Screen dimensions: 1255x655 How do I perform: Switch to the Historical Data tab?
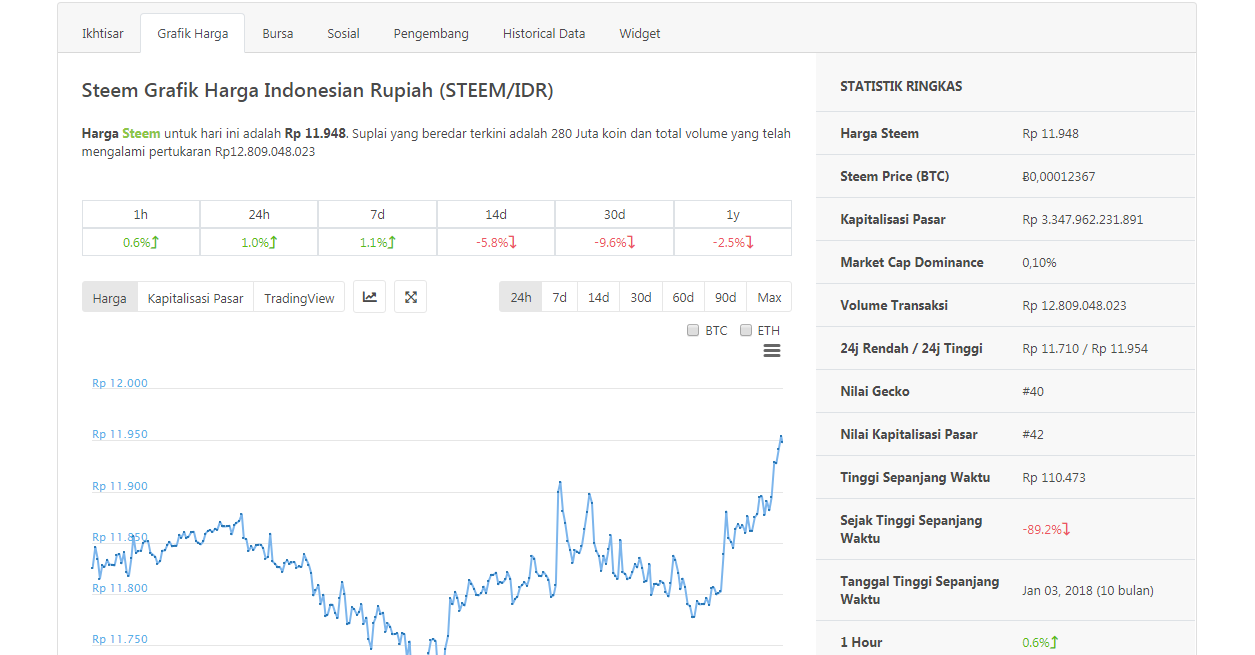[x=544, y=33]
